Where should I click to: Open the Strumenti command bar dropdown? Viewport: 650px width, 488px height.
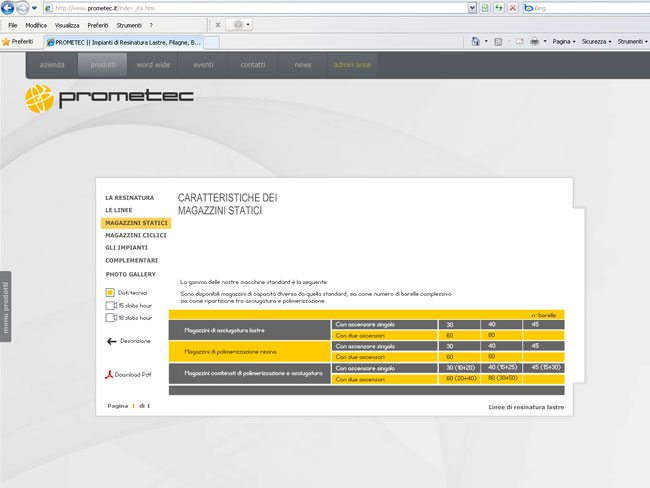[632, 41]
